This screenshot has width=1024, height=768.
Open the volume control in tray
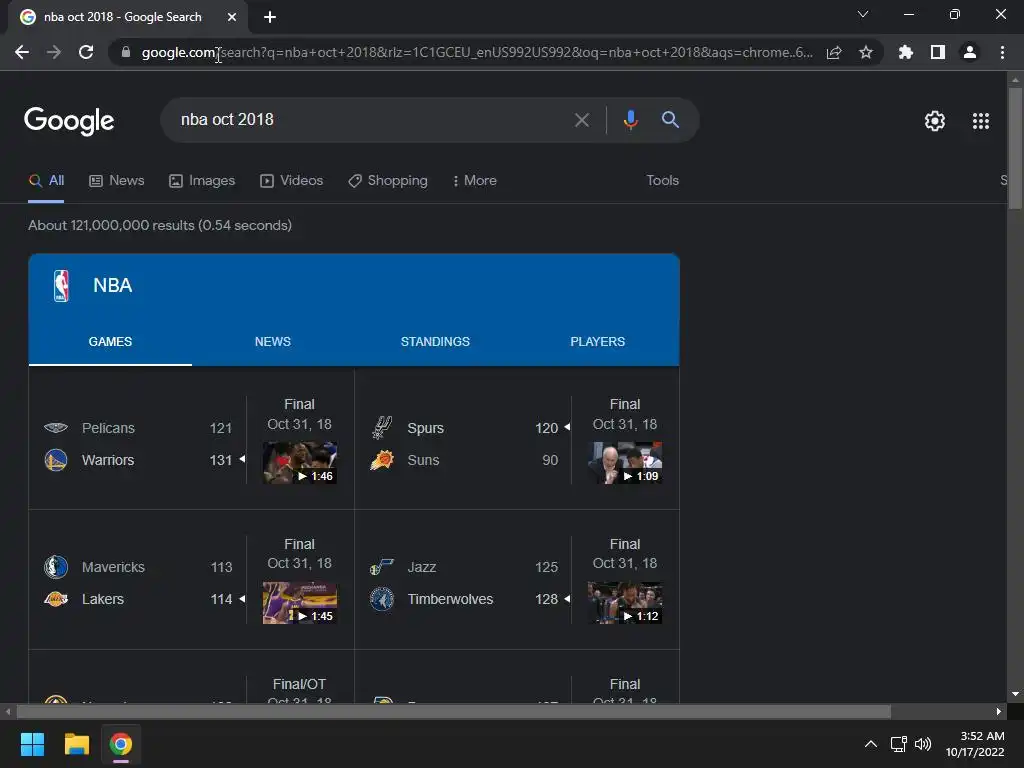tap(923, 744)
